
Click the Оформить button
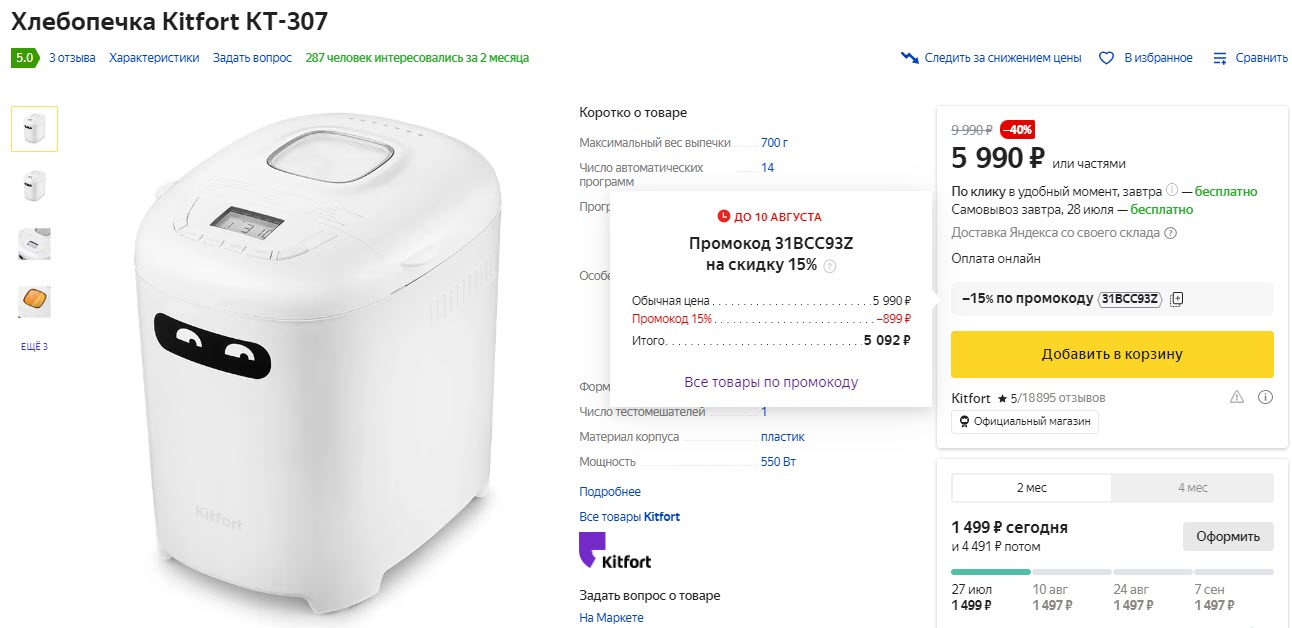pyautogui.click(x=1227, y=536)
